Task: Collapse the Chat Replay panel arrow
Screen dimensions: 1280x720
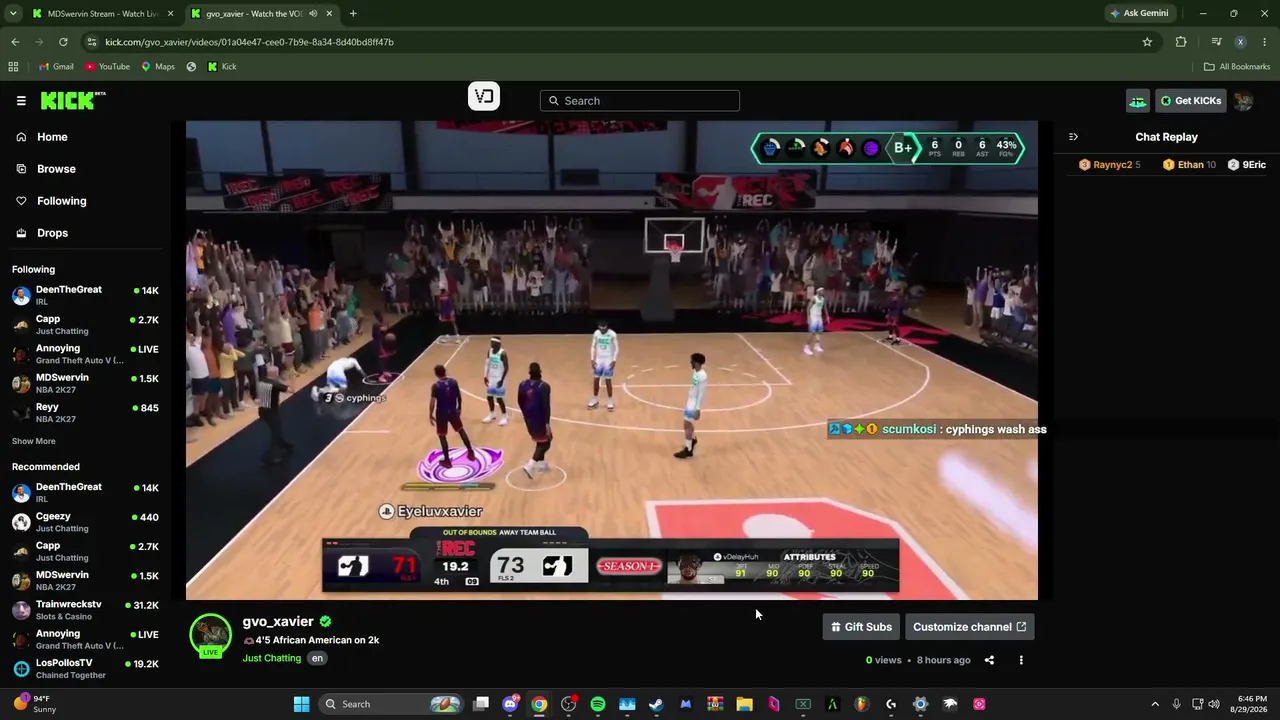Action: [x=1073, y=137]
